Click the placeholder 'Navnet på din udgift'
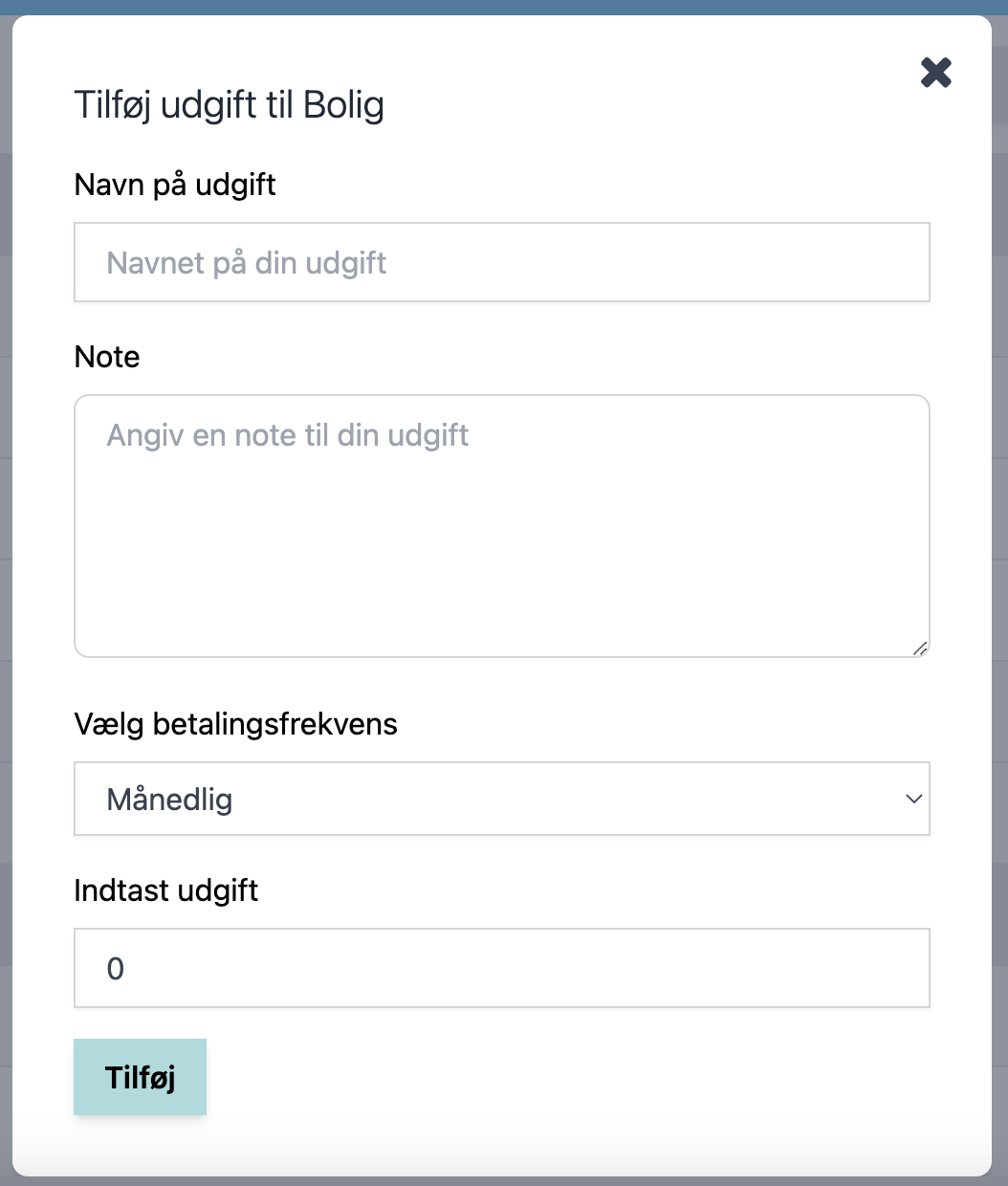 tap(247, 263)
